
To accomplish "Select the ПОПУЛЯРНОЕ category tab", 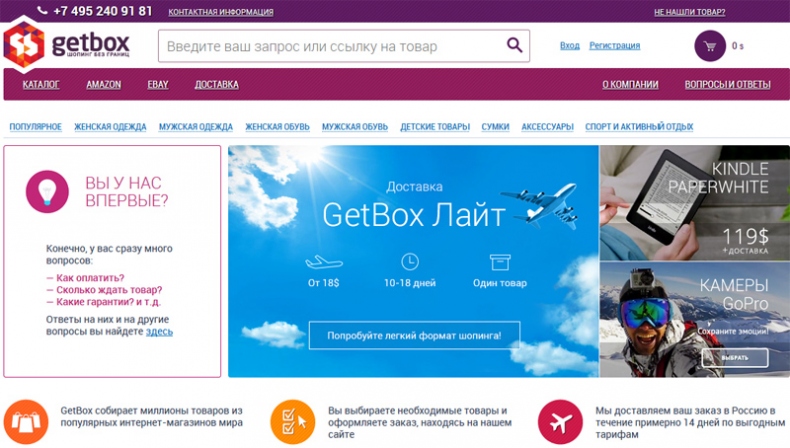I will point(35,127).
